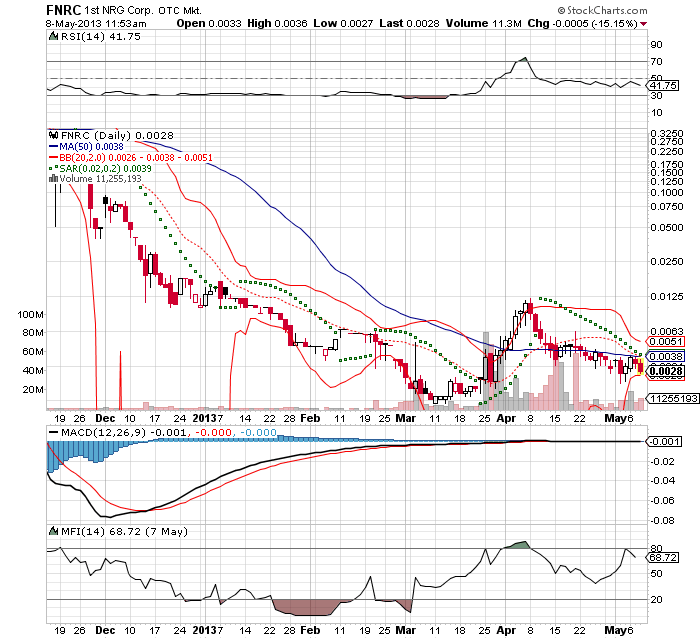Click the MACD(12,26,9) label
This screenshot has height=639, width=700.
point(104,432)
